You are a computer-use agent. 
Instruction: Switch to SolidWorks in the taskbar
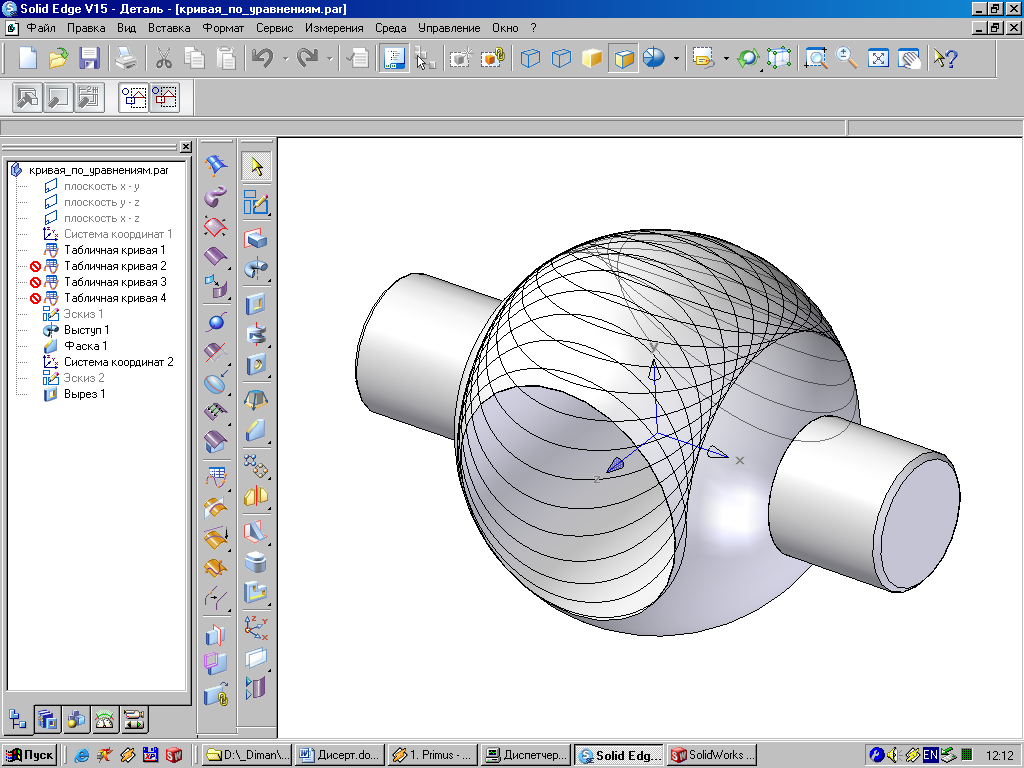tap(713, 755)
